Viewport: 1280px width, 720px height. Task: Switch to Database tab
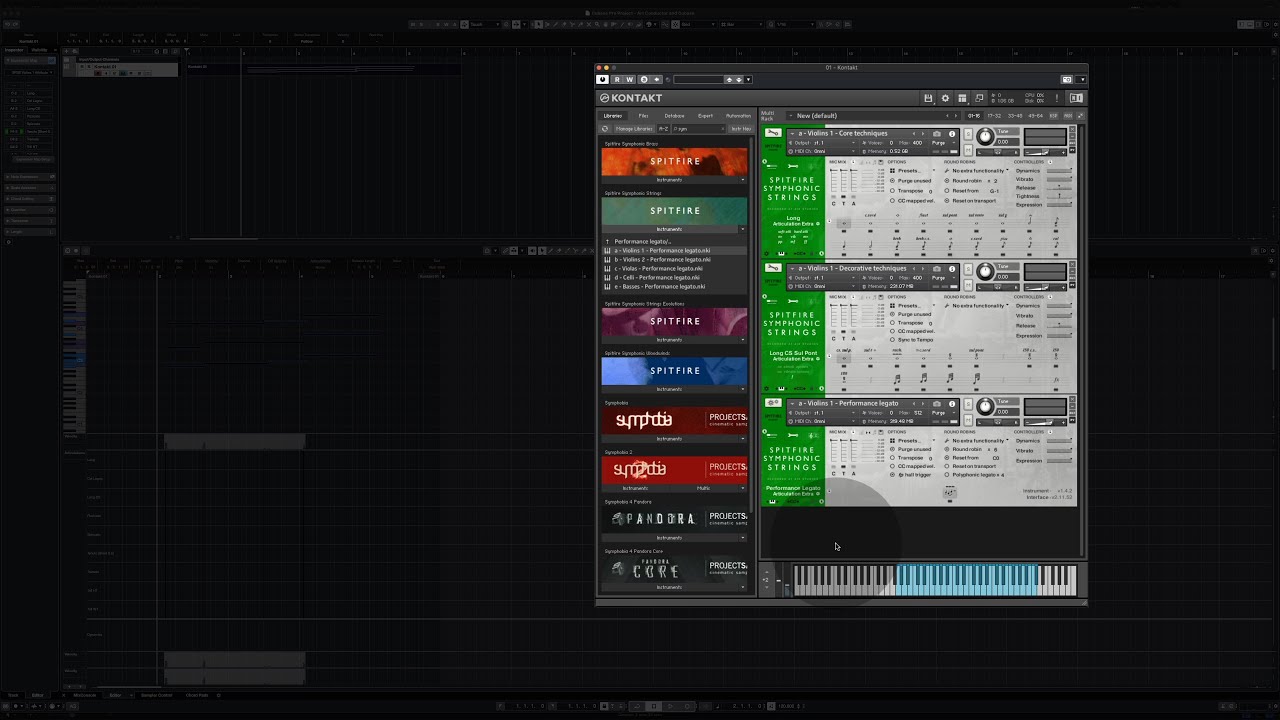674,116
